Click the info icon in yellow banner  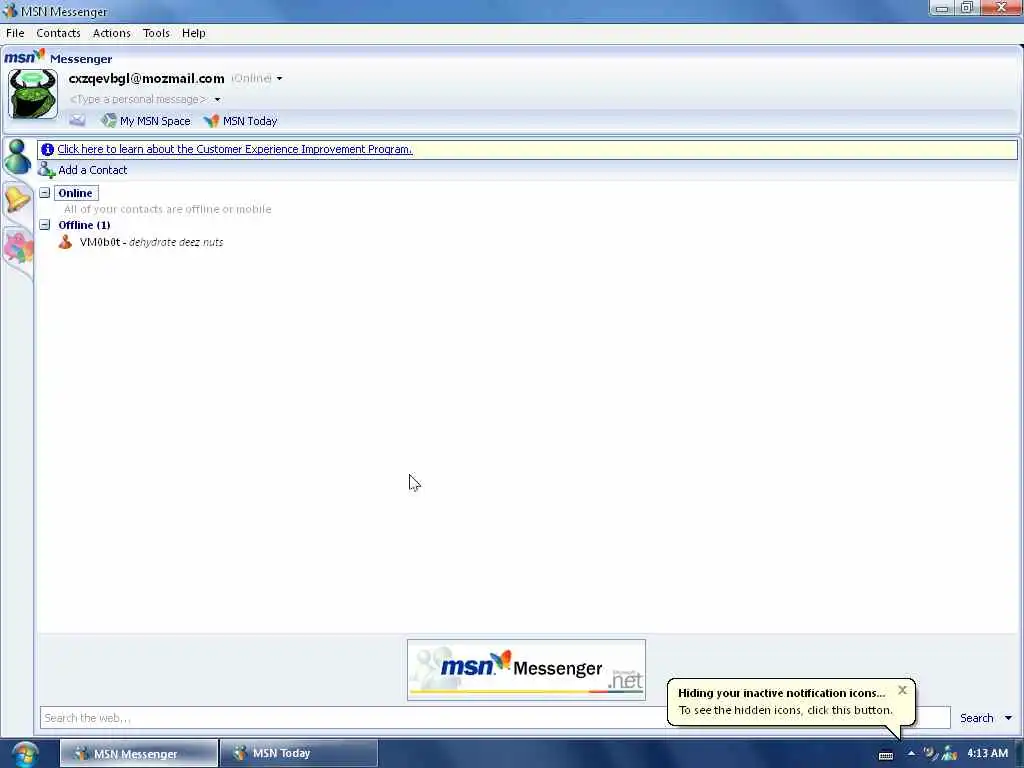click(47, 150)
